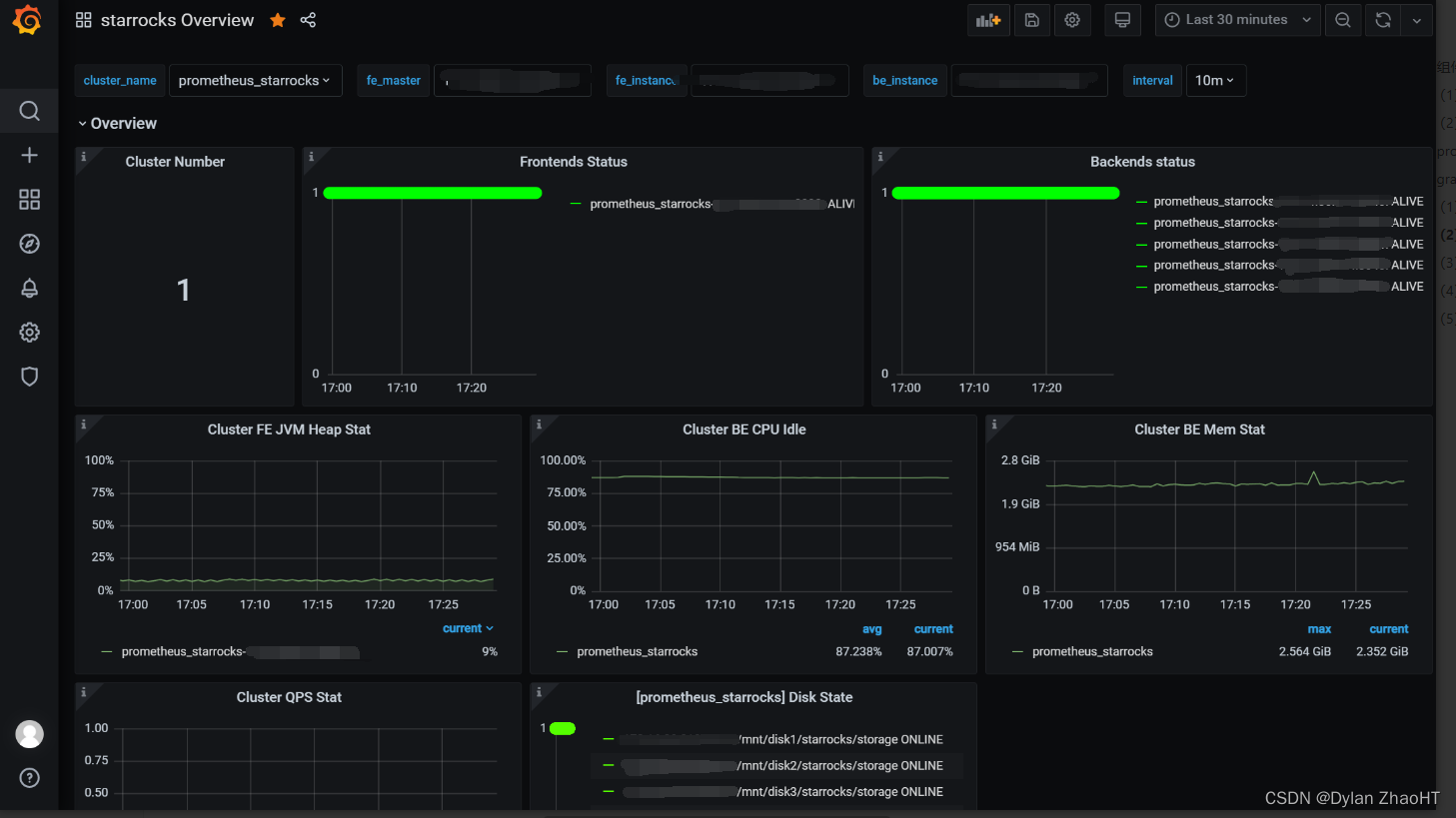This screenshot has height=818, width=1456.
Task: Open the Last 30 minutes time picker
Action: (x=1238, y=20)
